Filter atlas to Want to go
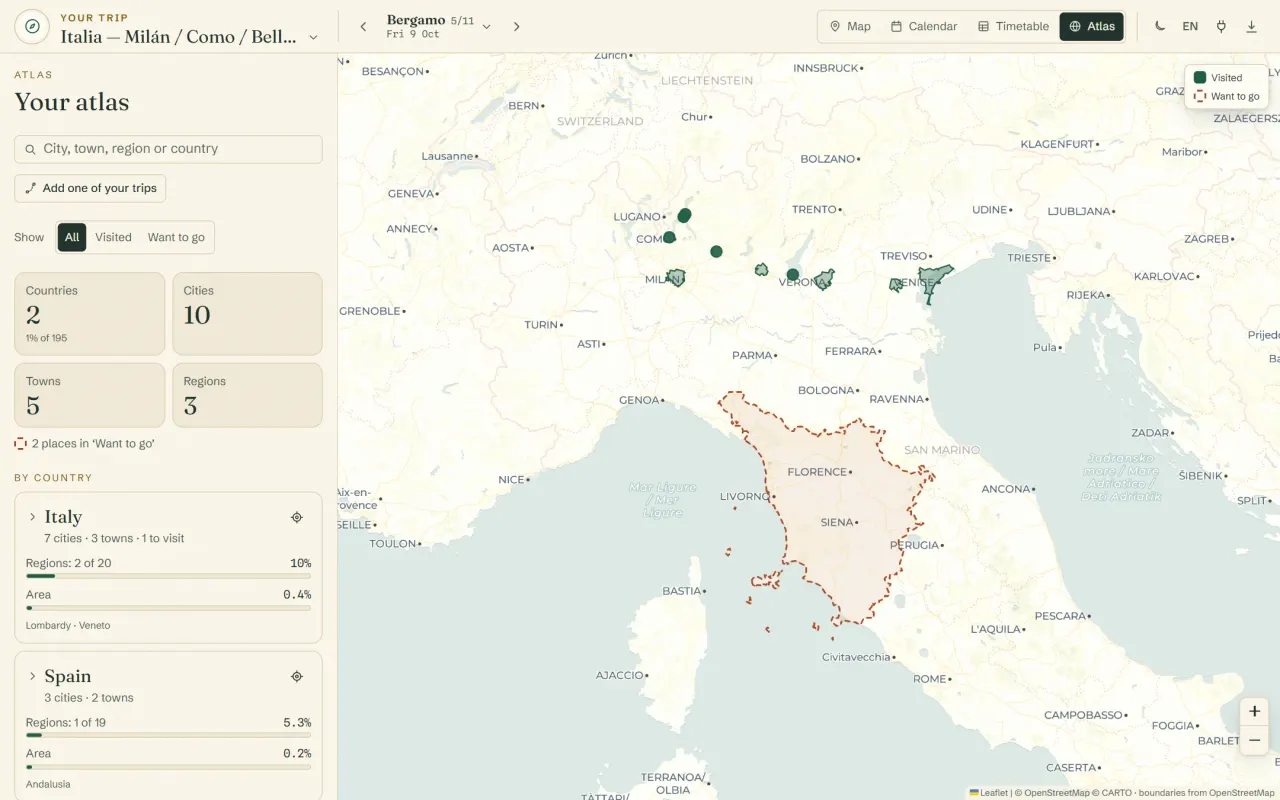Image resolution: width=1280 pixels, height=800 pixels. (x=176, y=237)
